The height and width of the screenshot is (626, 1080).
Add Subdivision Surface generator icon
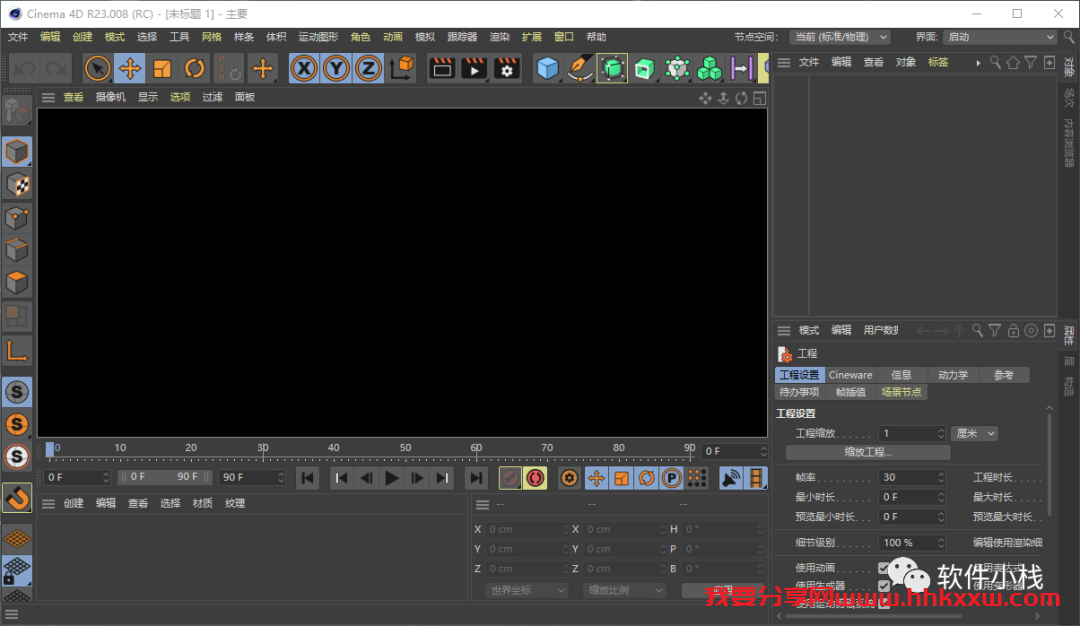click(x=612, y=68)
